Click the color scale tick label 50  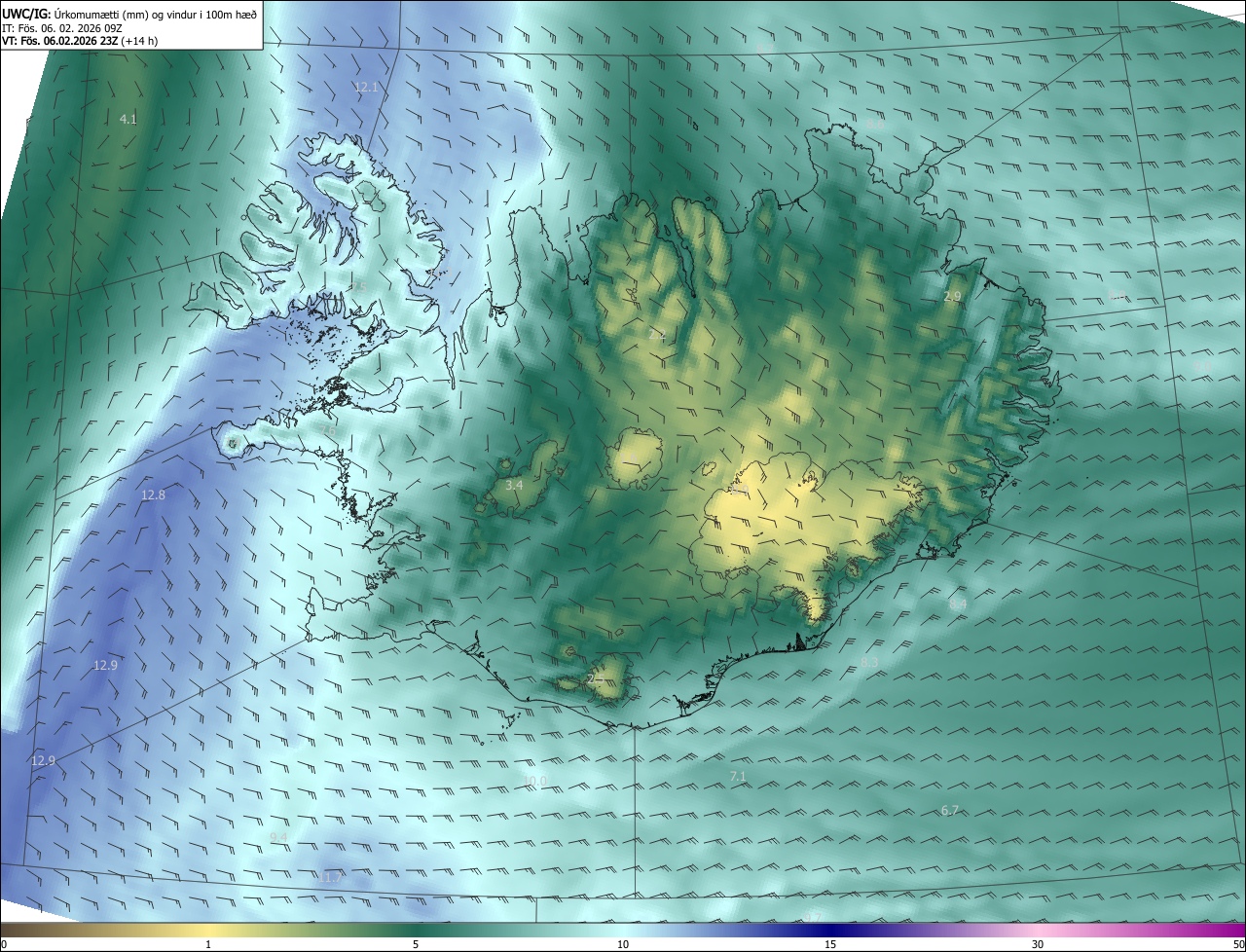1238,944
